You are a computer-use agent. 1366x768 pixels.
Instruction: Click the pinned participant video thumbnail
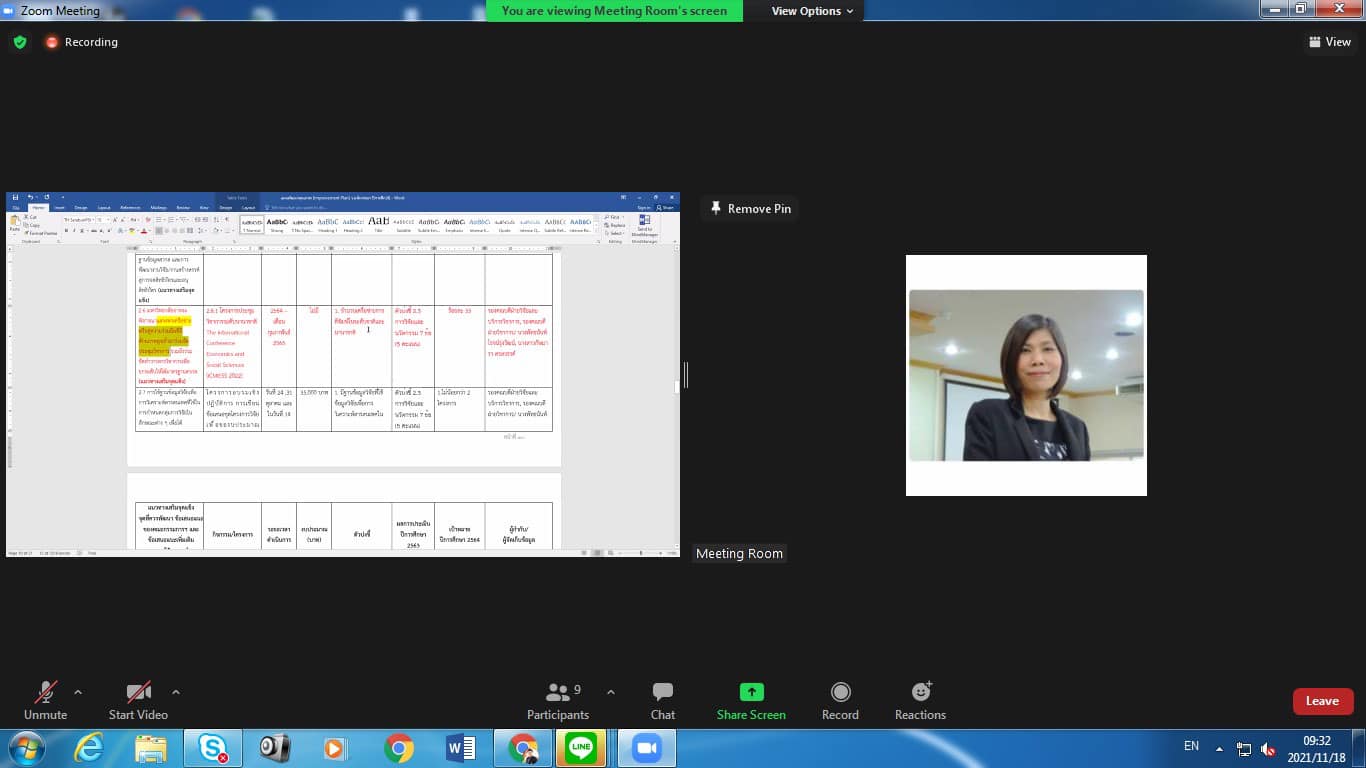pos(1026,375)
